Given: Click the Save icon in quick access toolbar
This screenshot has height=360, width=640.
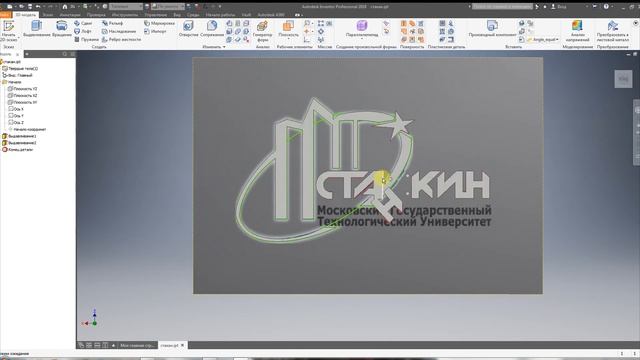Looking at the screenshot, I should 29,7.
